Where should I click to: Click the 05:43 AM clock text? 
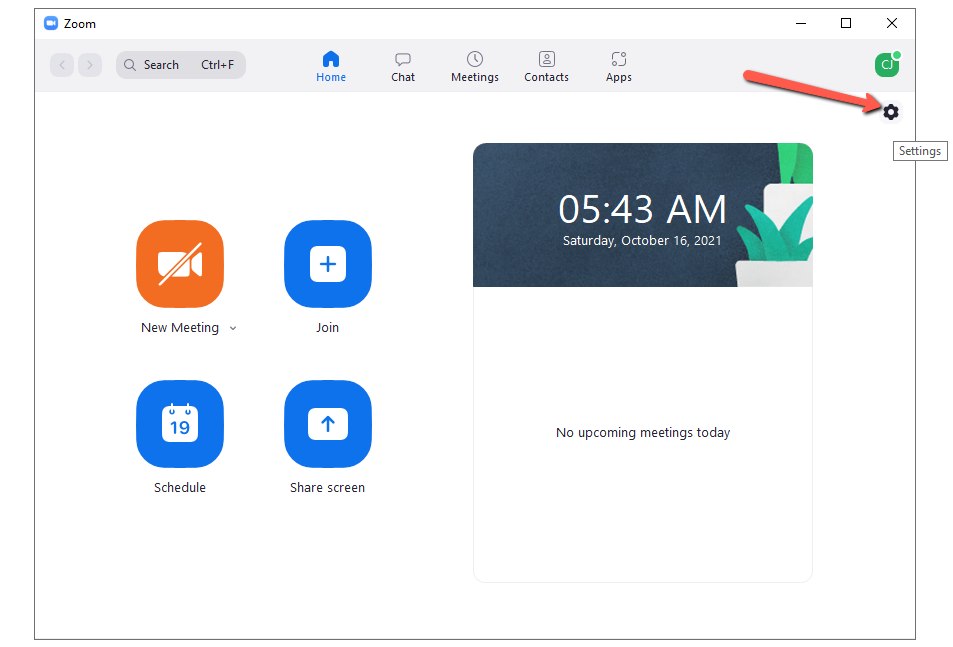click(642, 209)
